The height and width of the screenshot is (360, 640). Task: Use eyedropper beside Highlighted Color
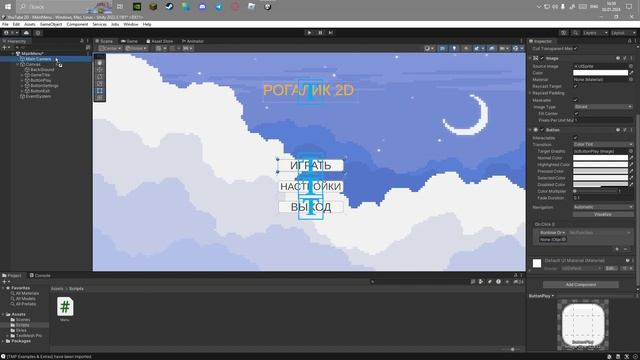(x=631, y=164)
